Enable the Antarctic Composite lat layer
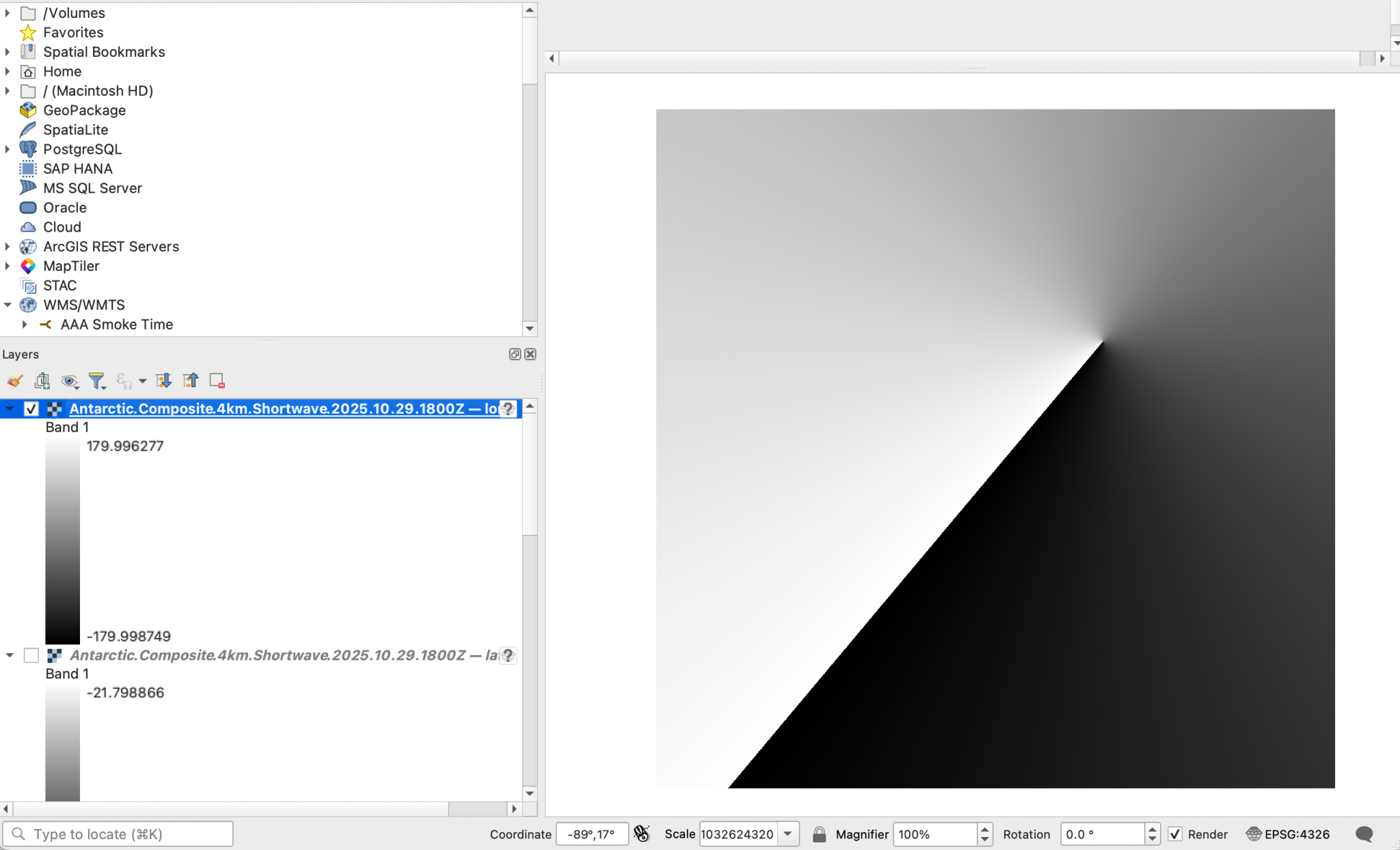 [31, 655]
